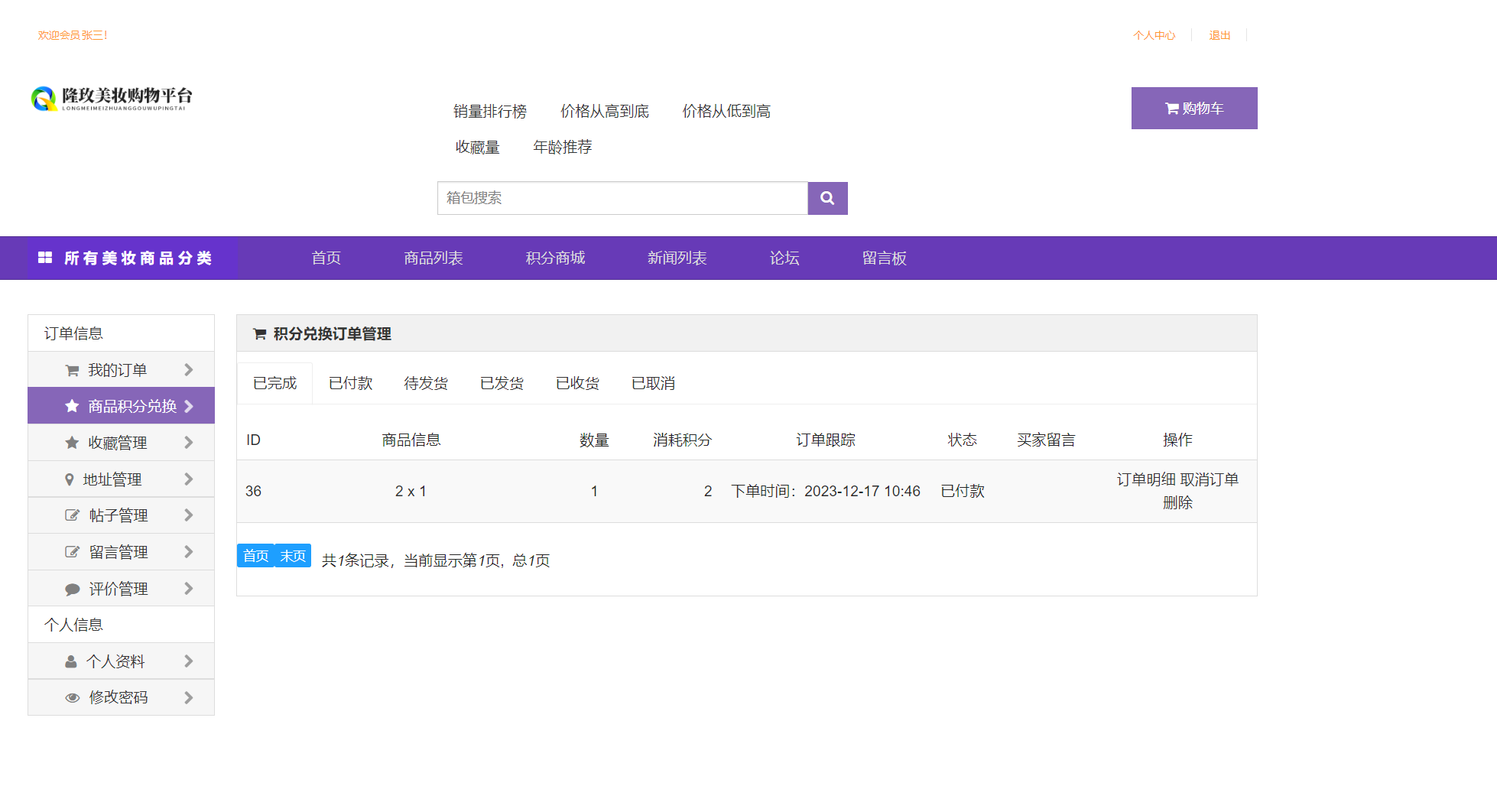Click the cart icon next to 我的订单
Image resolution: width=1497 pixels, height=812 pixels.
(73, 370)
